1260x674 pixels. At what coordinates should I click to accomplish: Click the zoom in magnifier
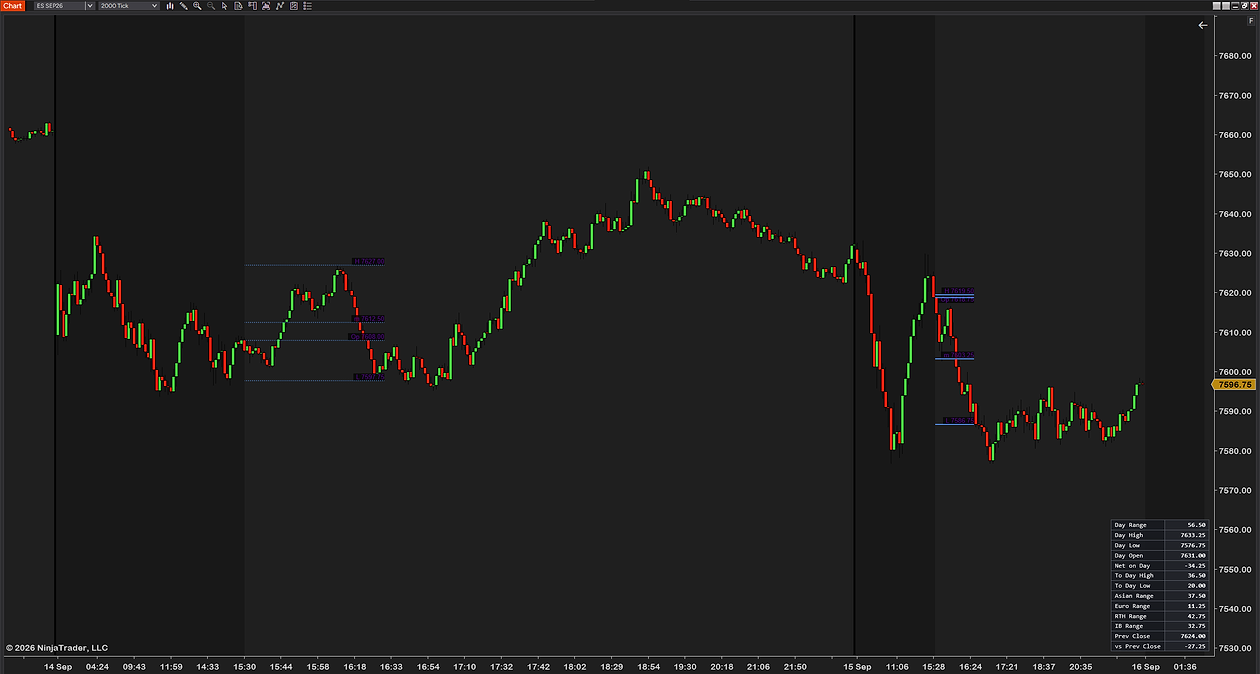point(197,6)
